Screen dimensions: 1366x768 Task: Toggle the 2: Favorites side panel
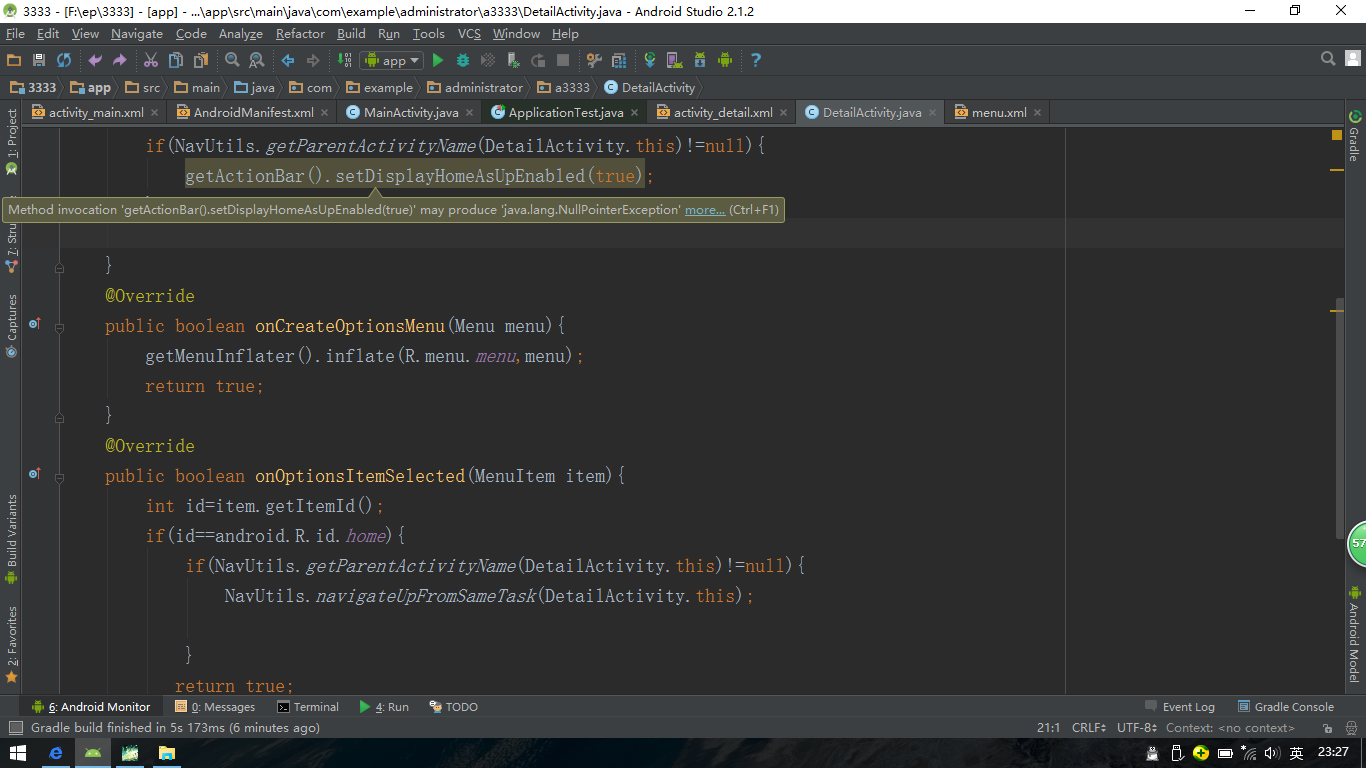12,644
